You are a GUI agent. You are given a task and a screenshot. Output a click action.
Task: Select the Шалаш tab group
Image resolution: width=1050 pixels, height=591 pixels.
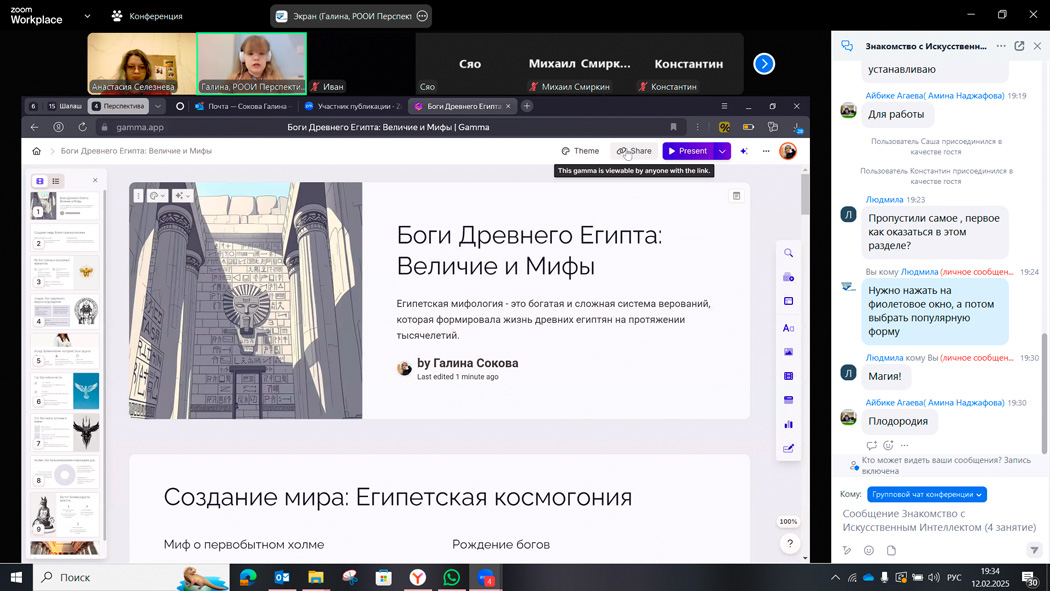click(x=64, y=106)
